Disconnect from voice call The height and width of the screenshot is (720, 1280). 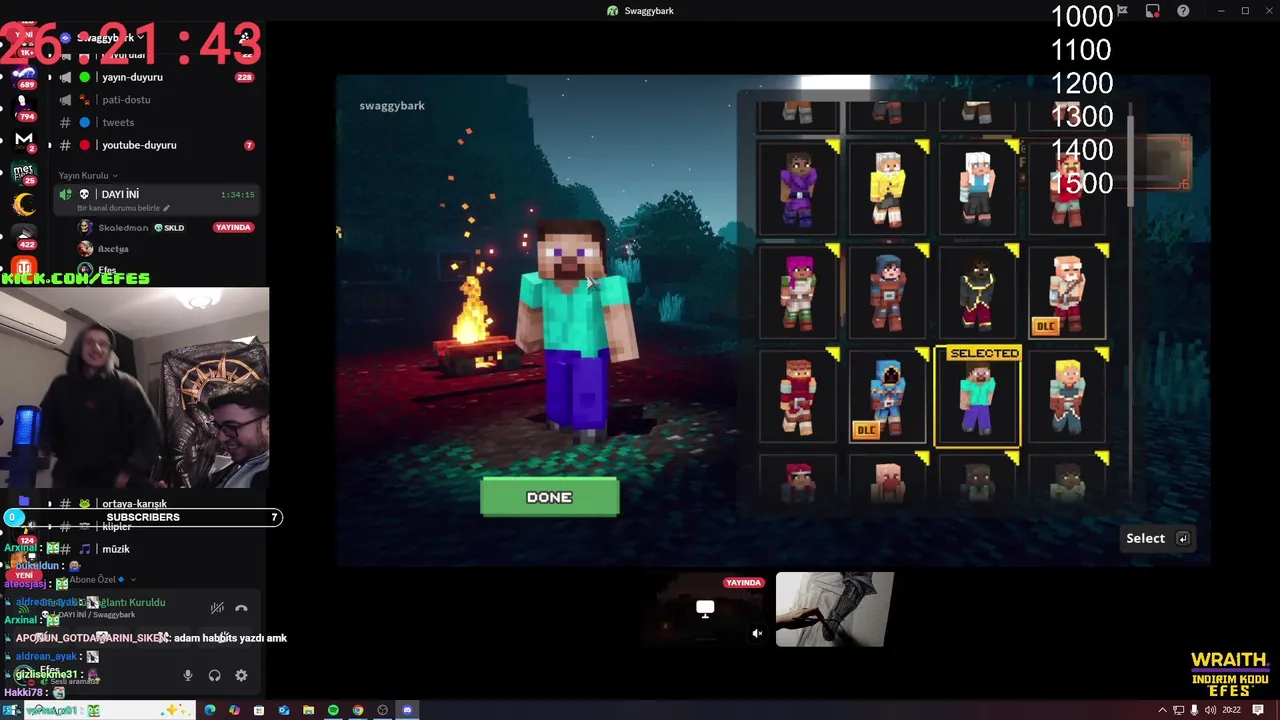click(x=241, y=608)
